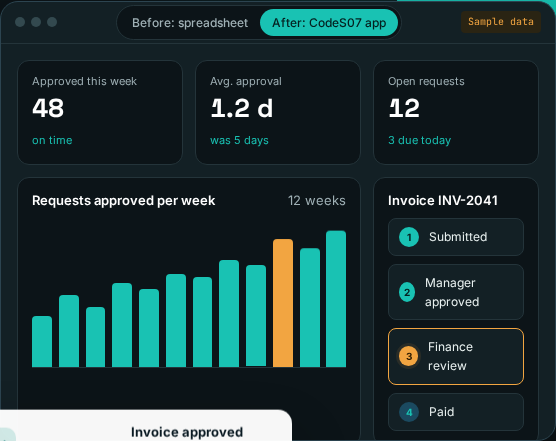Viewport: 556px width, 441px height.
Task: Click Invoice INV-2041 heading
Action: [443, 201]
